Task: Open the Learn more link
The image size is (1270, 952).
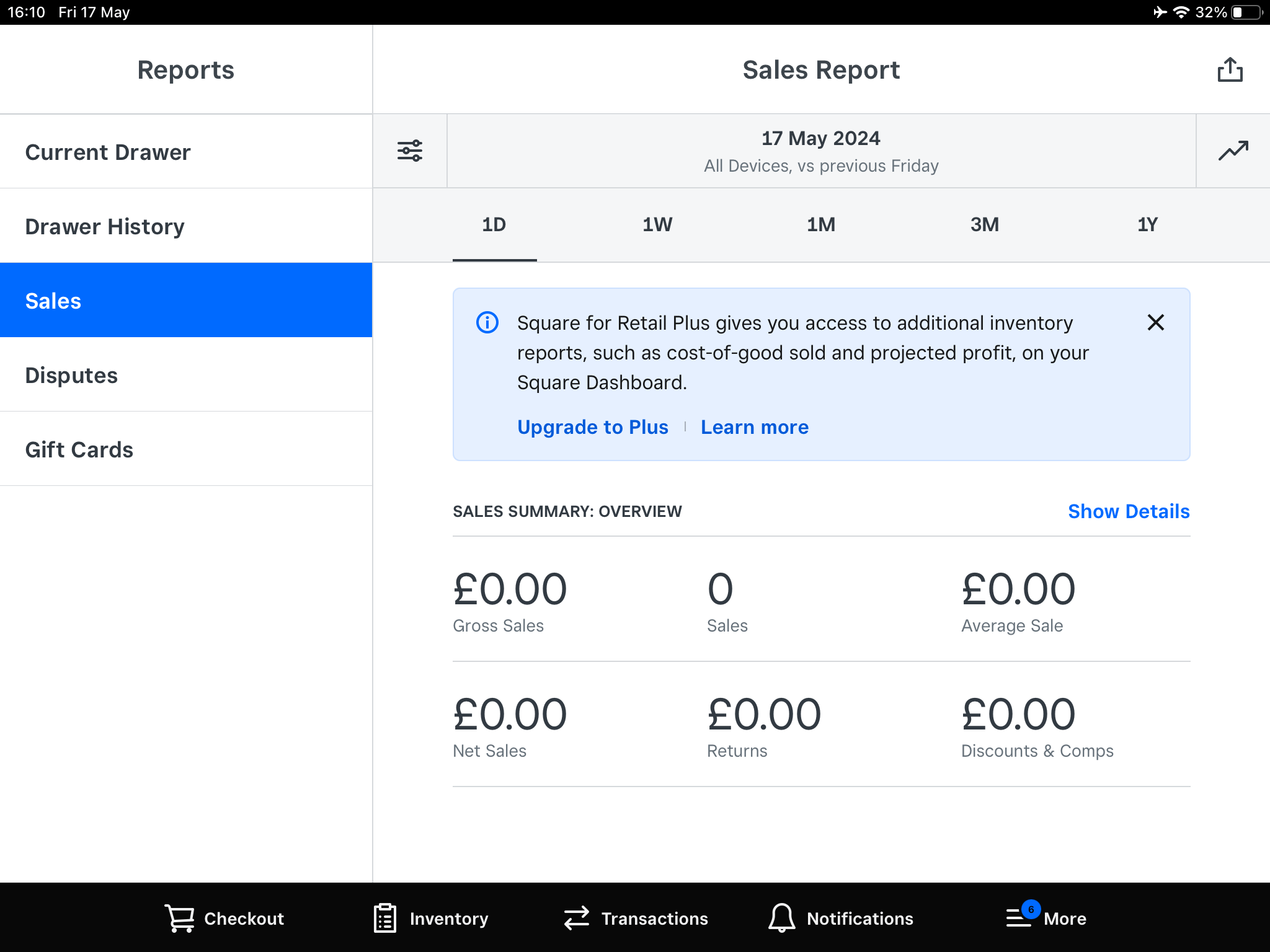Action: click(754, 426)
